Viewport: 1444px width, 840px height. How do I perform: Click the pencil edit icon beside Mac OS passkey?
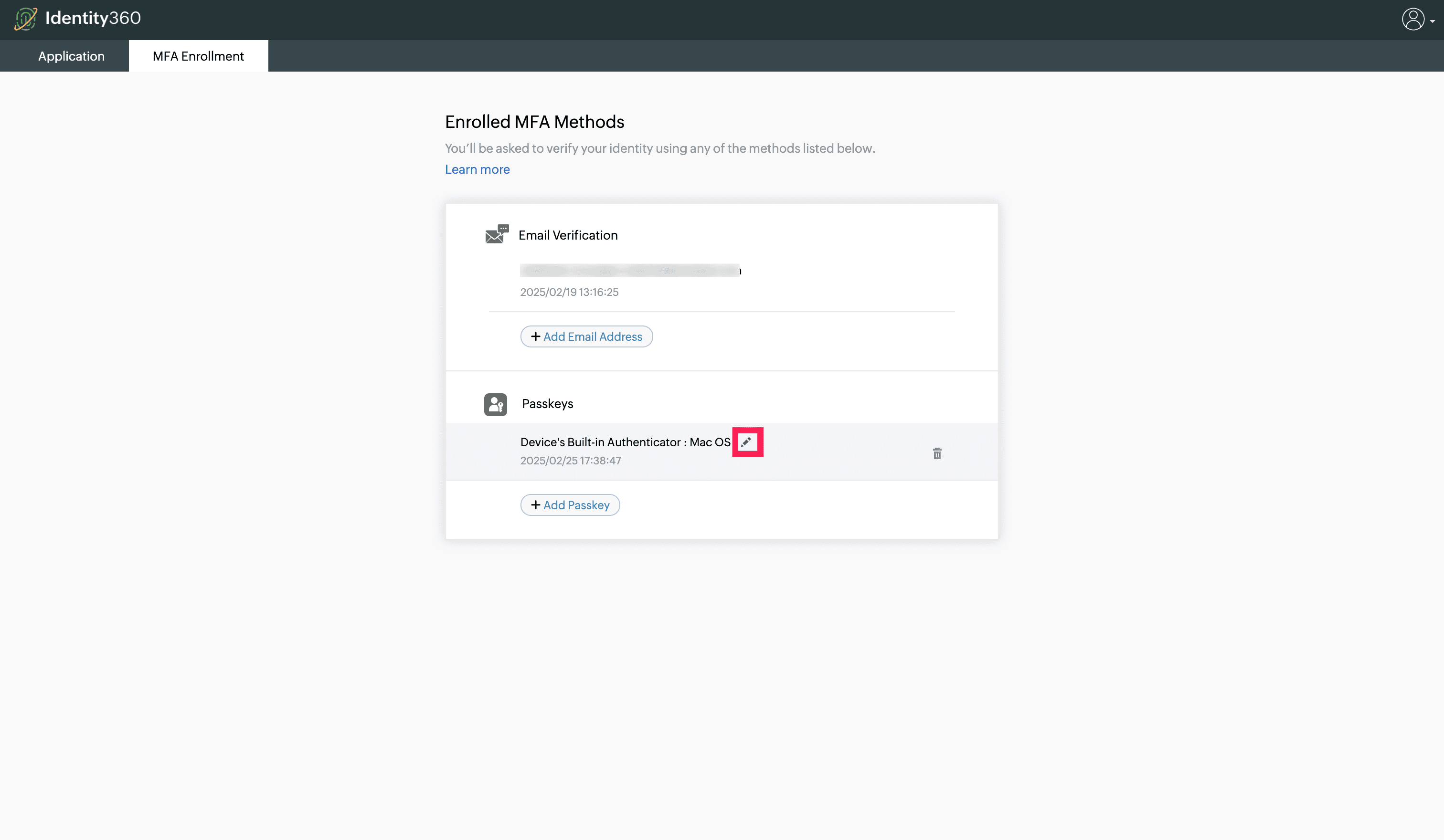tap(746, 442)
